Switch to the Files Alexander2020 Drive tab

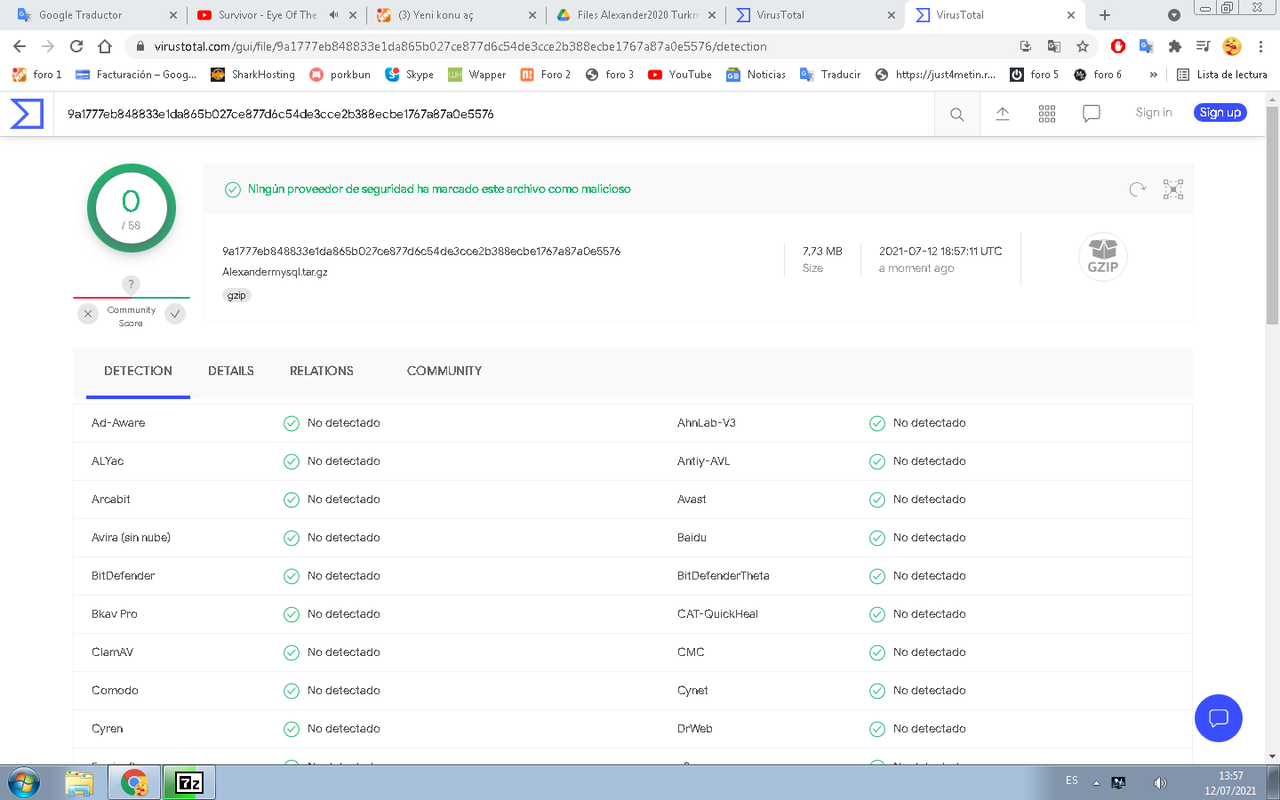637,15
